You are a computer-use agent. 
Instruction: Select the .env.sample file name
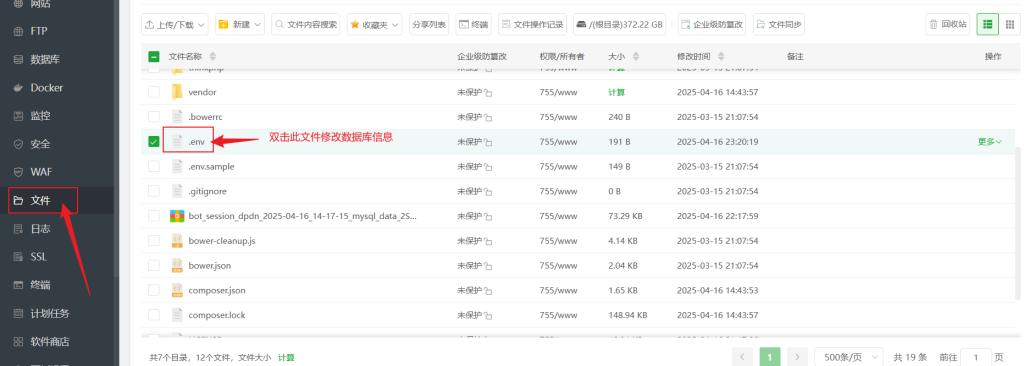pos(211,167)
